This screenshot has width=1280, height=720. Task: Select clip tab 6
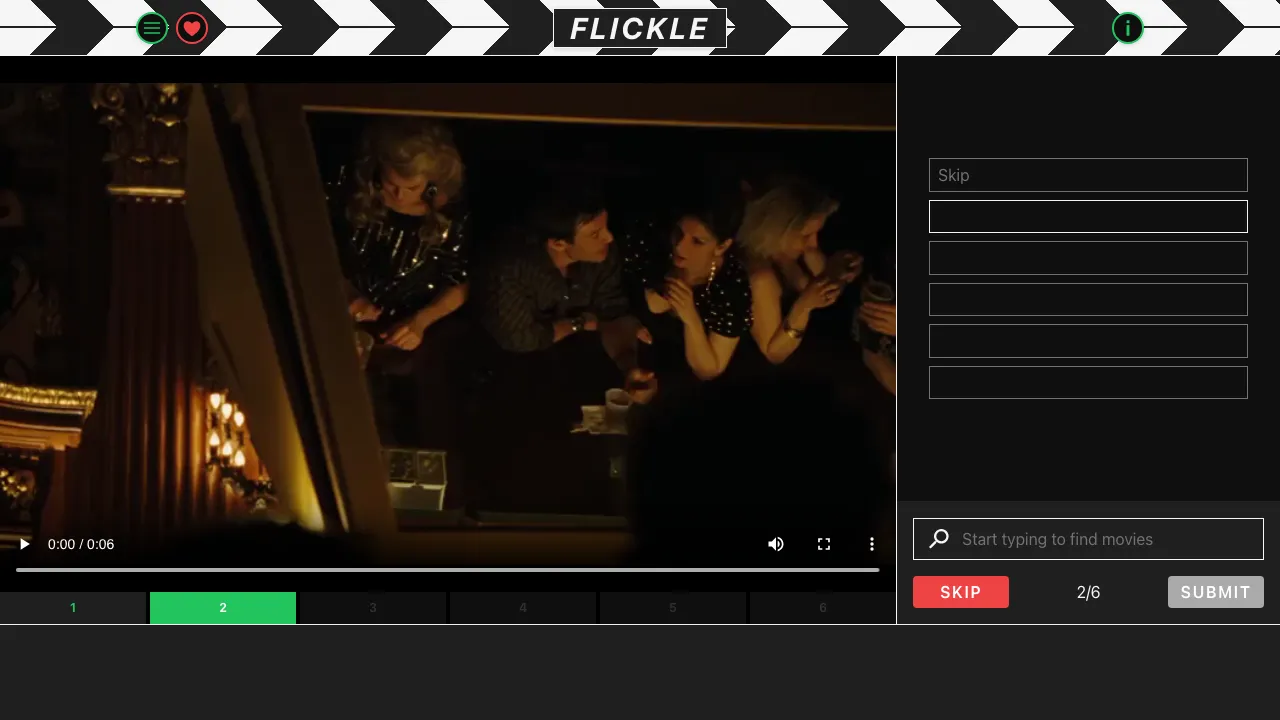pyautogui.click(x=823, y=608)
